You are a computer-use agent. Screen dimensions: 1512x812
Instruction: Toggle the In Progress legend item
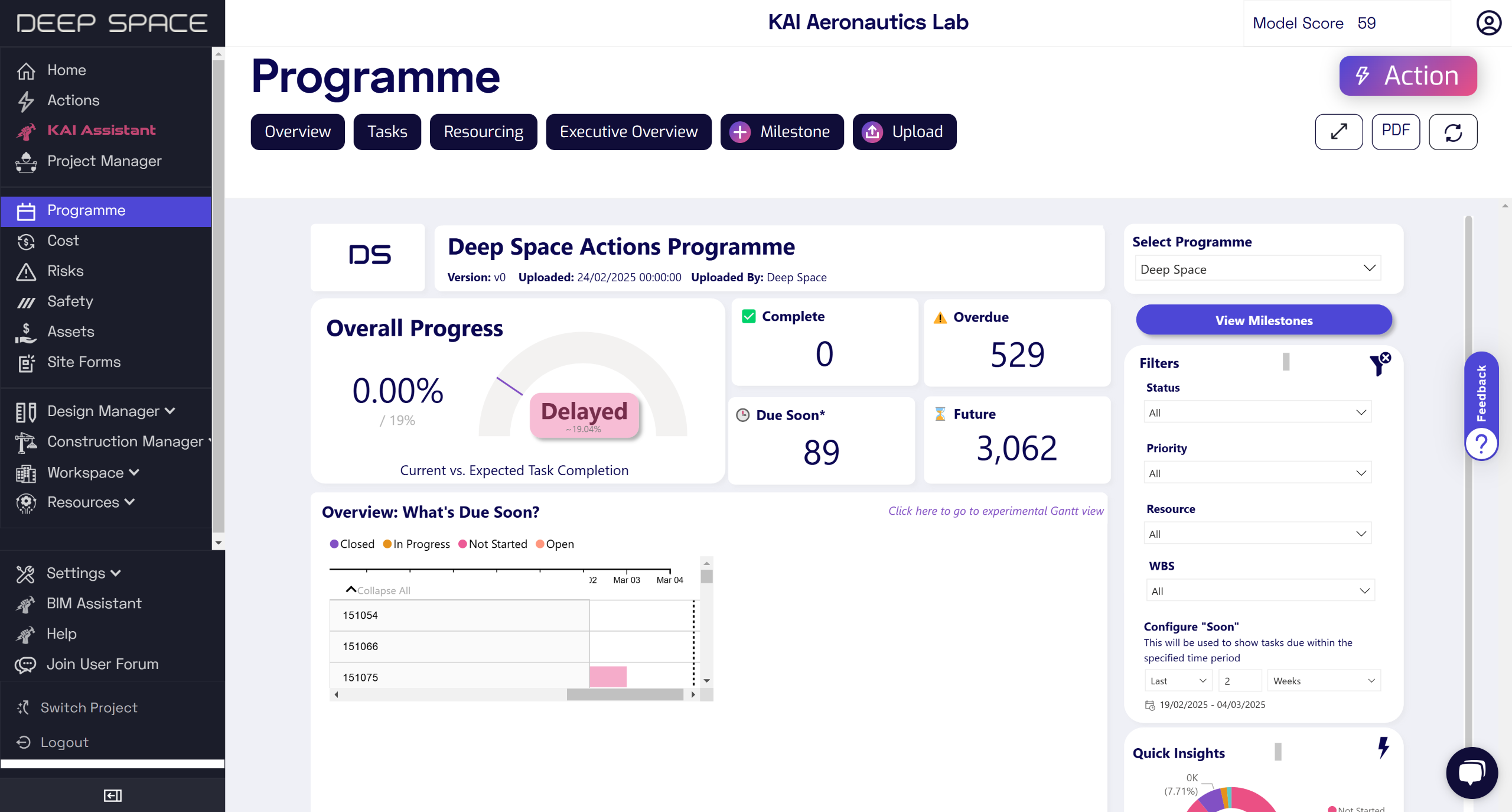pyautogui.click(x=416, y=544)
